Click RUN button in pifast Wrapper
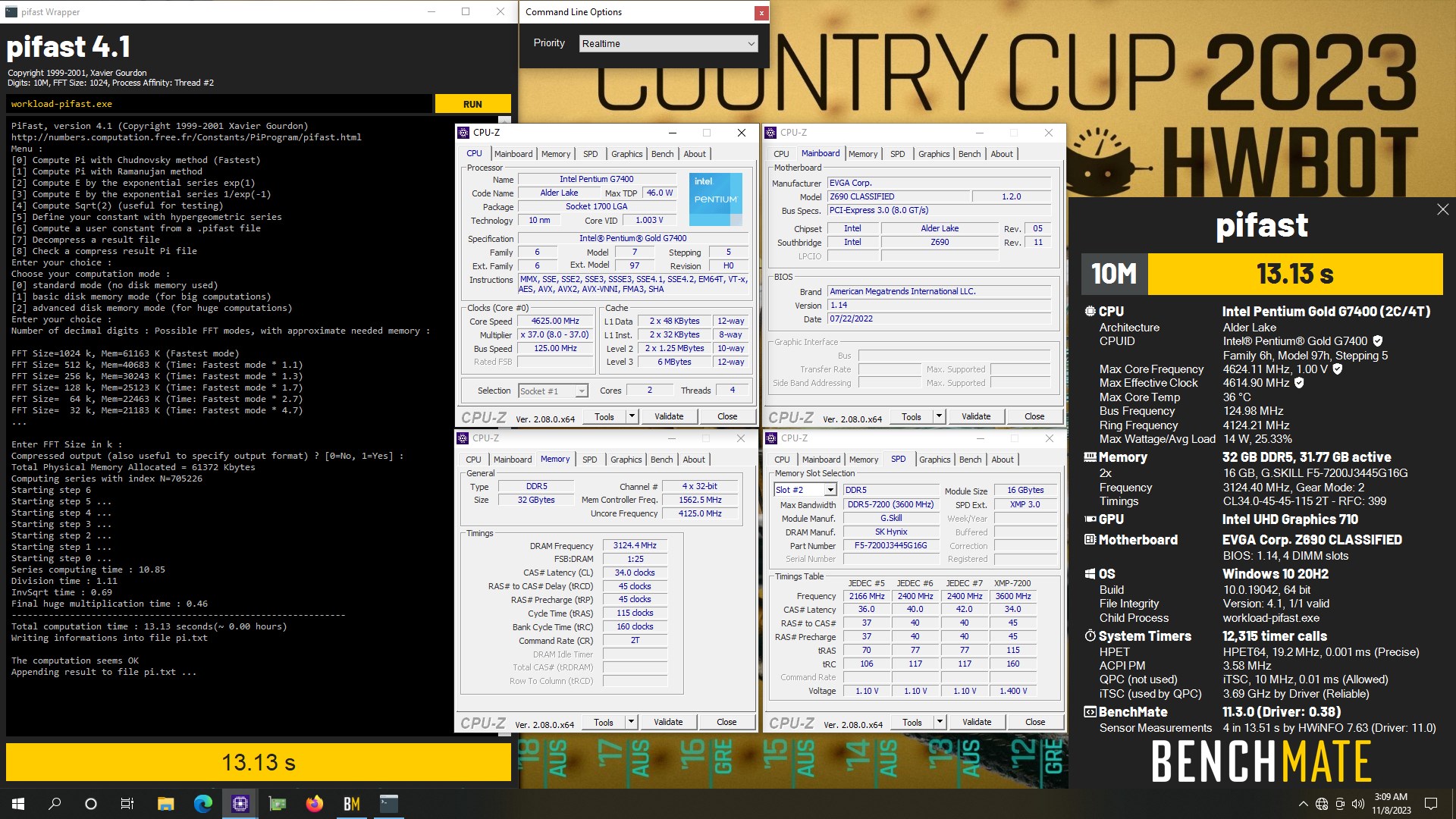This screenshot has height=819, width=1456. [472, 104]
